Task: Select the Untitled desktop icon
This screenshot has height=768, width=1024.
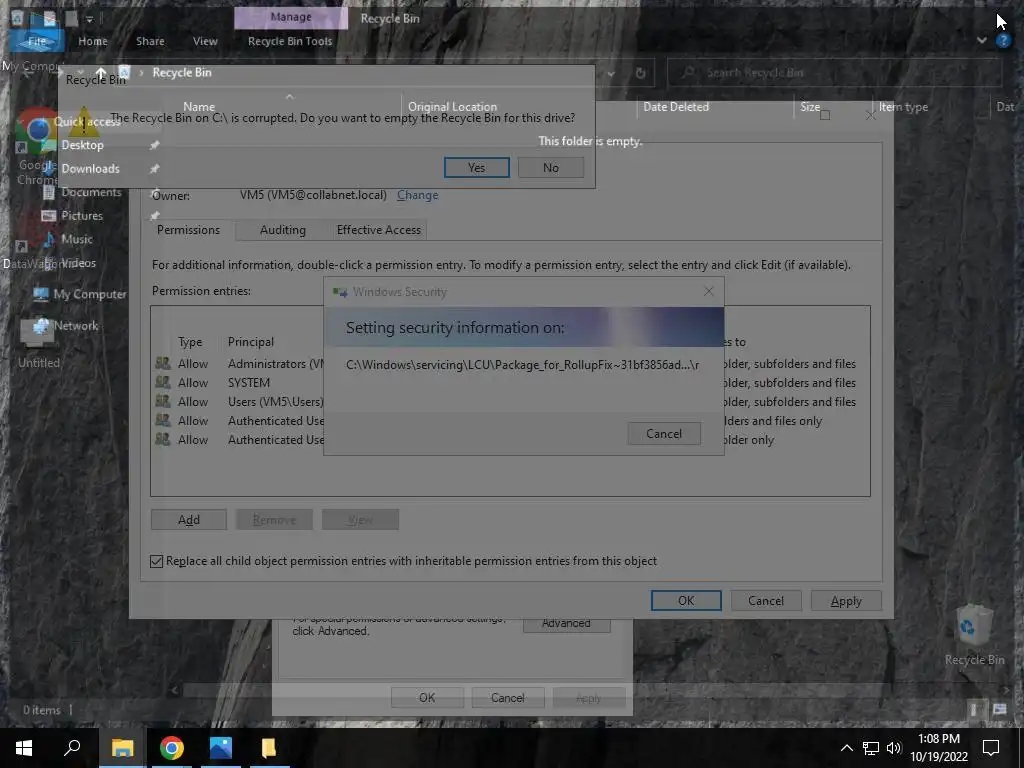Action: (x=39, y=343)
